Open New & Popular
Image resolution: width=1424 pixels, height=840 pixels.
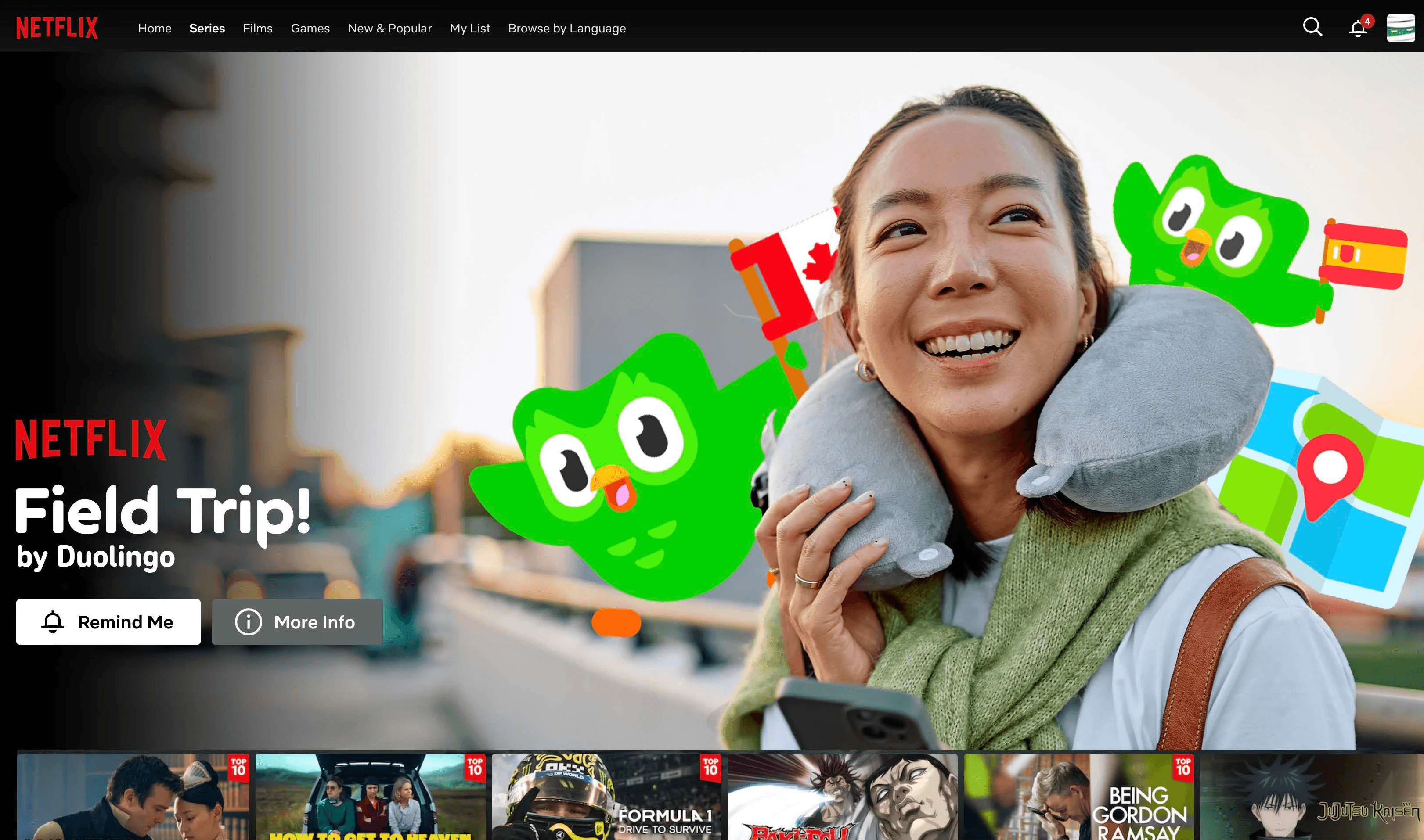coord(389,28)
